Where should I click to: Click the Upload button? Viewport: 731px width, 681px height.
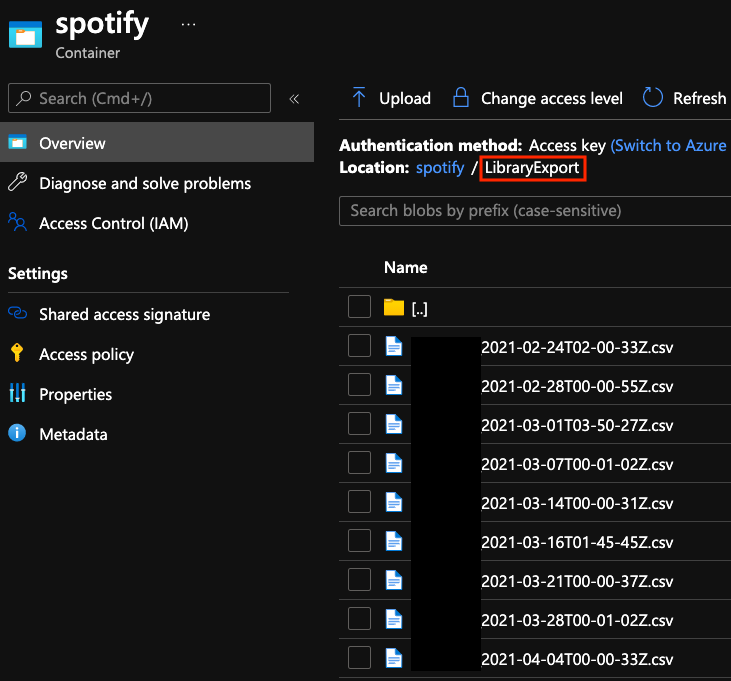(391, 98)
